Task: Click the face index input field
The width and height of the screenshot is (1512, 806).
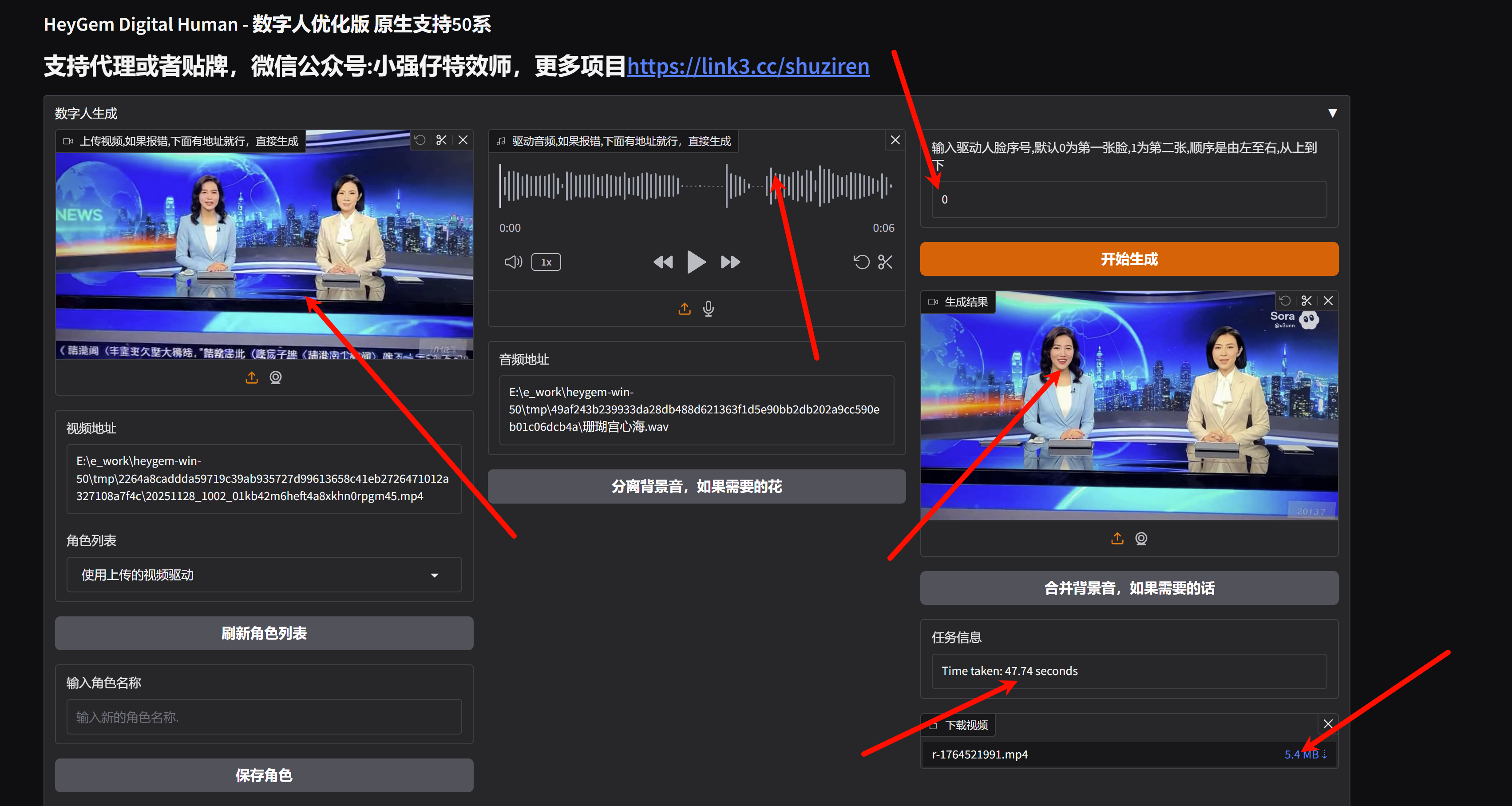Action: point(1129,199)
